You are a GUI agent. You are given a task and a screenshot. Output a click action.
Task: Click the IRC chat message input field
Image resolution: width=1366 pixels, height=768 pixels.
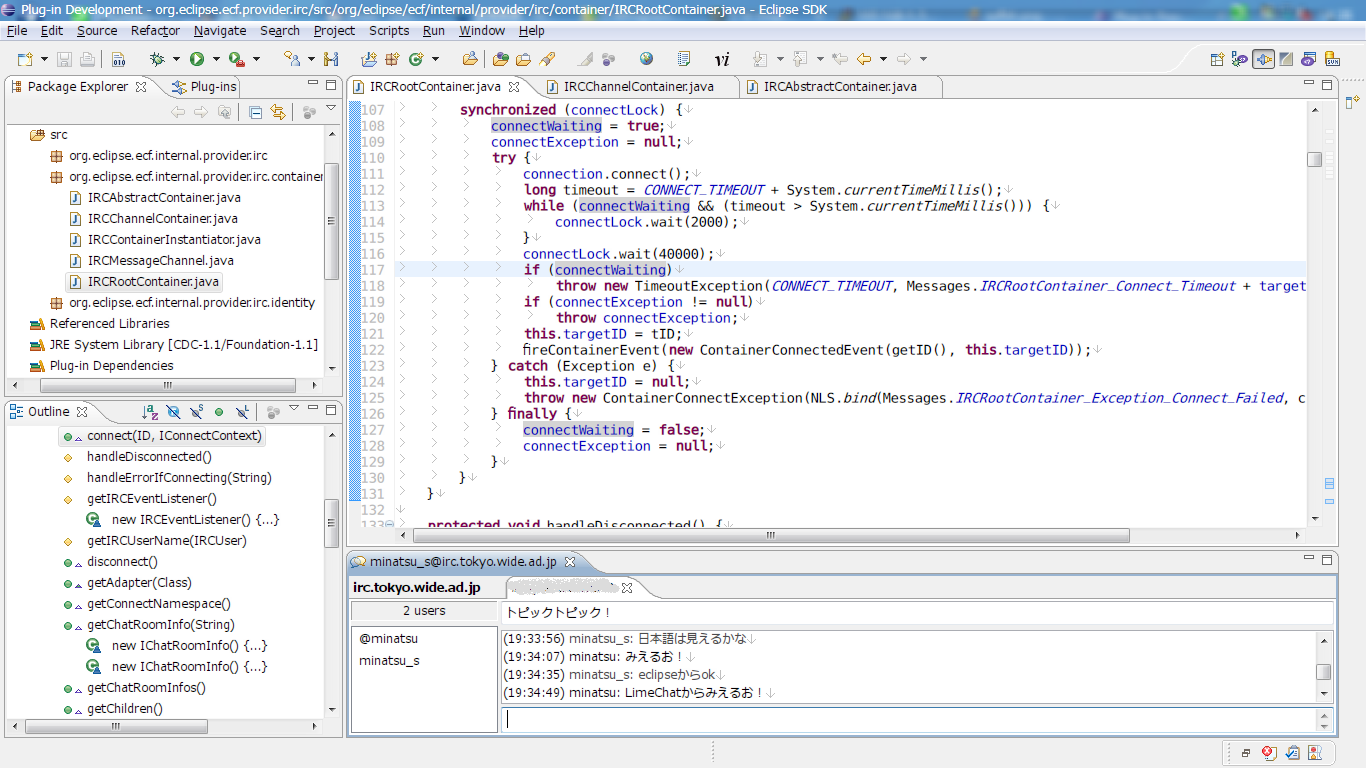click(x=908, y=719)
